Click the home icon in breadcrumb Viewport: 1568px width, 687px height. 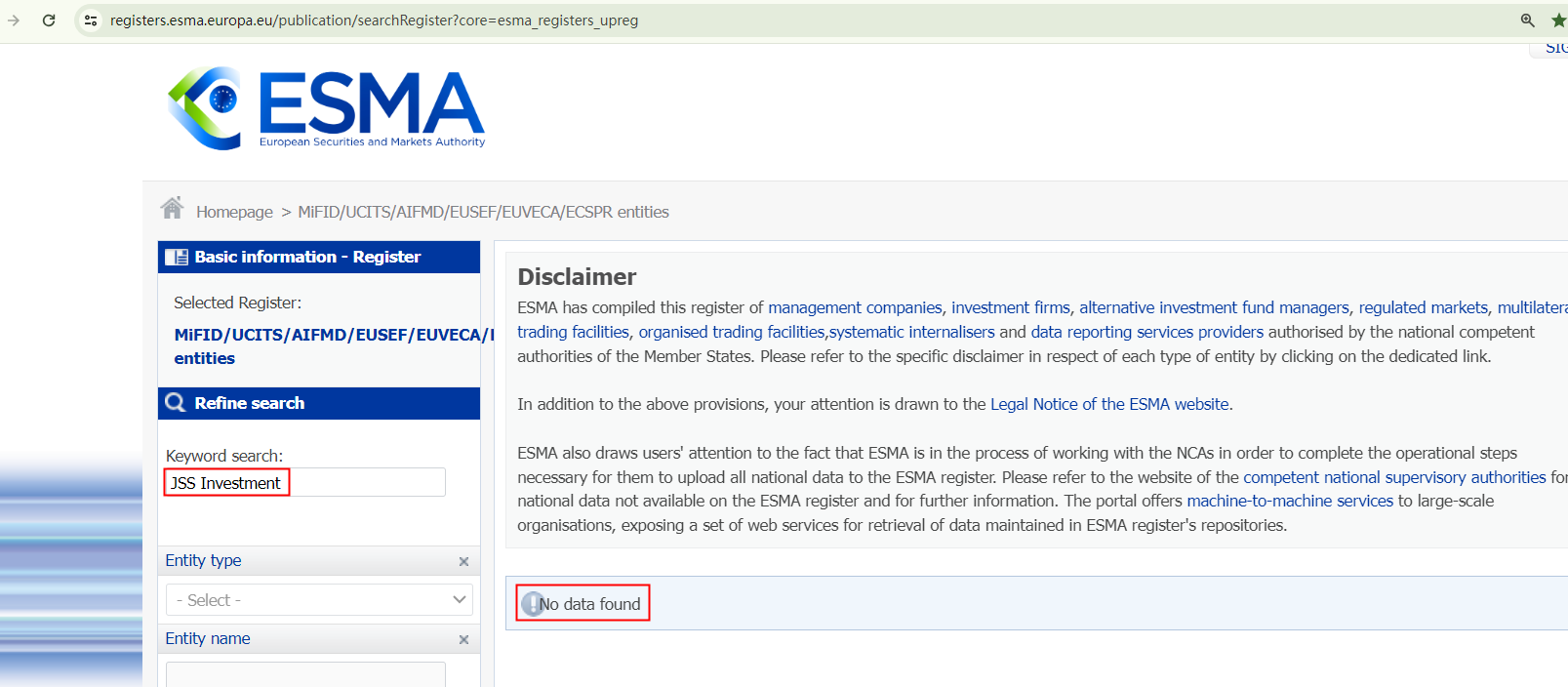pyautogui.click(x=173, y=209)
